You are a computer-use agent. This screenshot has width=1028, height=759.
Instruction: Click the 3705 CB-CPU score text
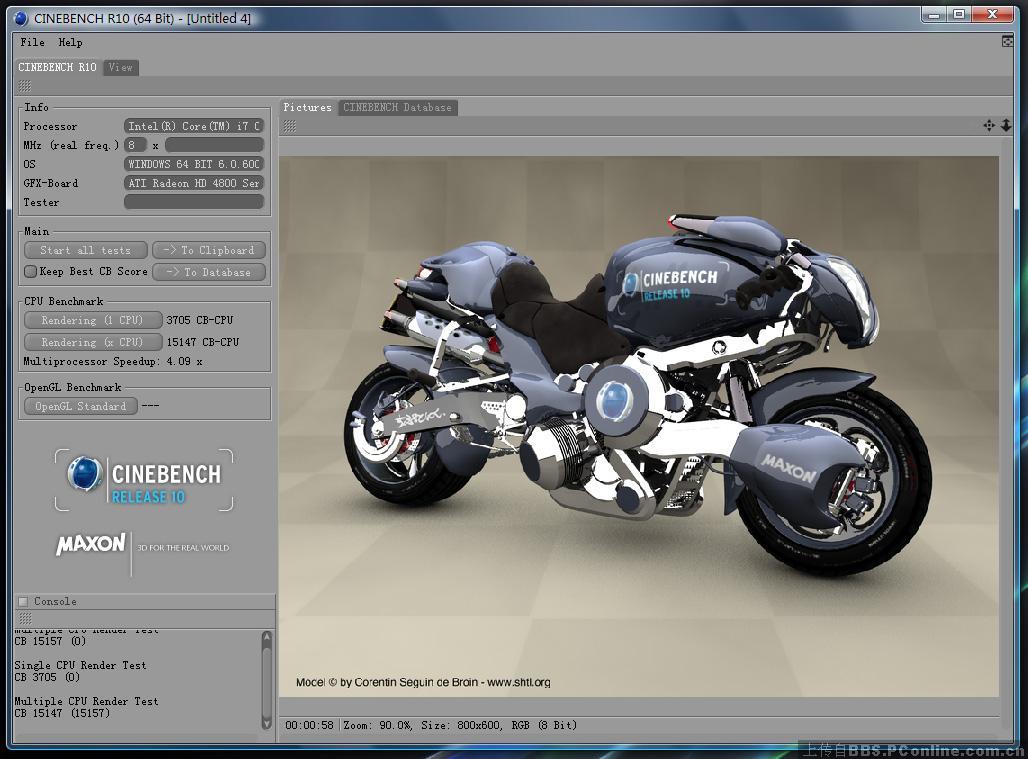[199, 320]
